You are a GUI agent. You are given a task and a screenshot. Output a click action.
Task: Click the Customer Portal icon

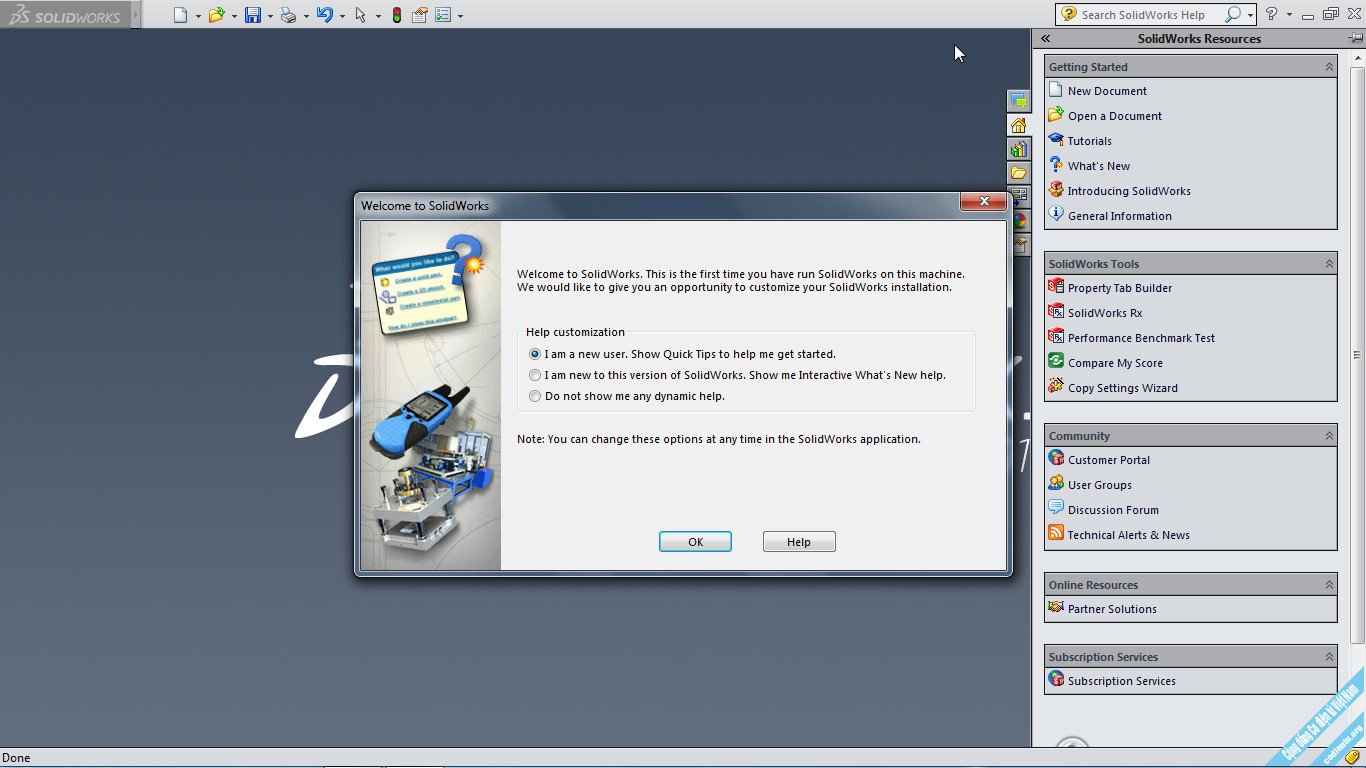click(1056, 459)
